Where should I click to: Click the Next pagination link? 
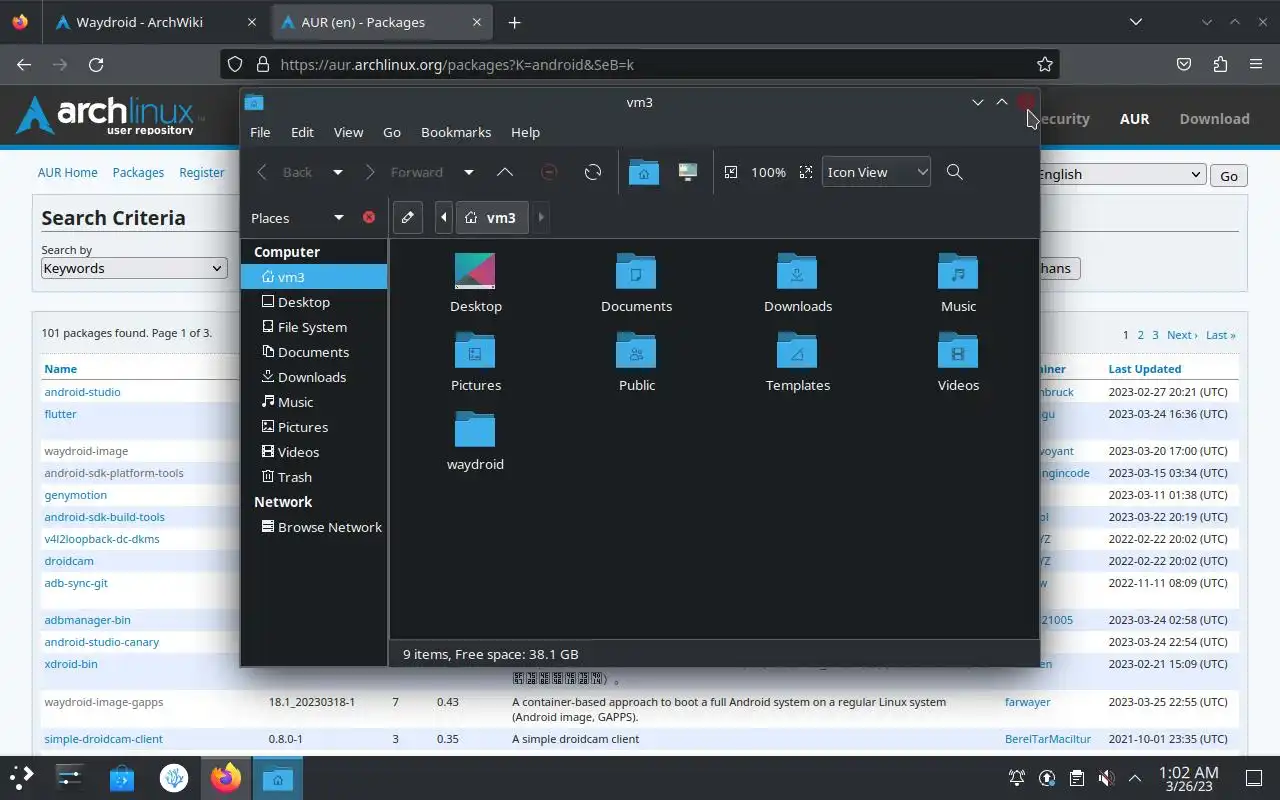coord(1182,335)
